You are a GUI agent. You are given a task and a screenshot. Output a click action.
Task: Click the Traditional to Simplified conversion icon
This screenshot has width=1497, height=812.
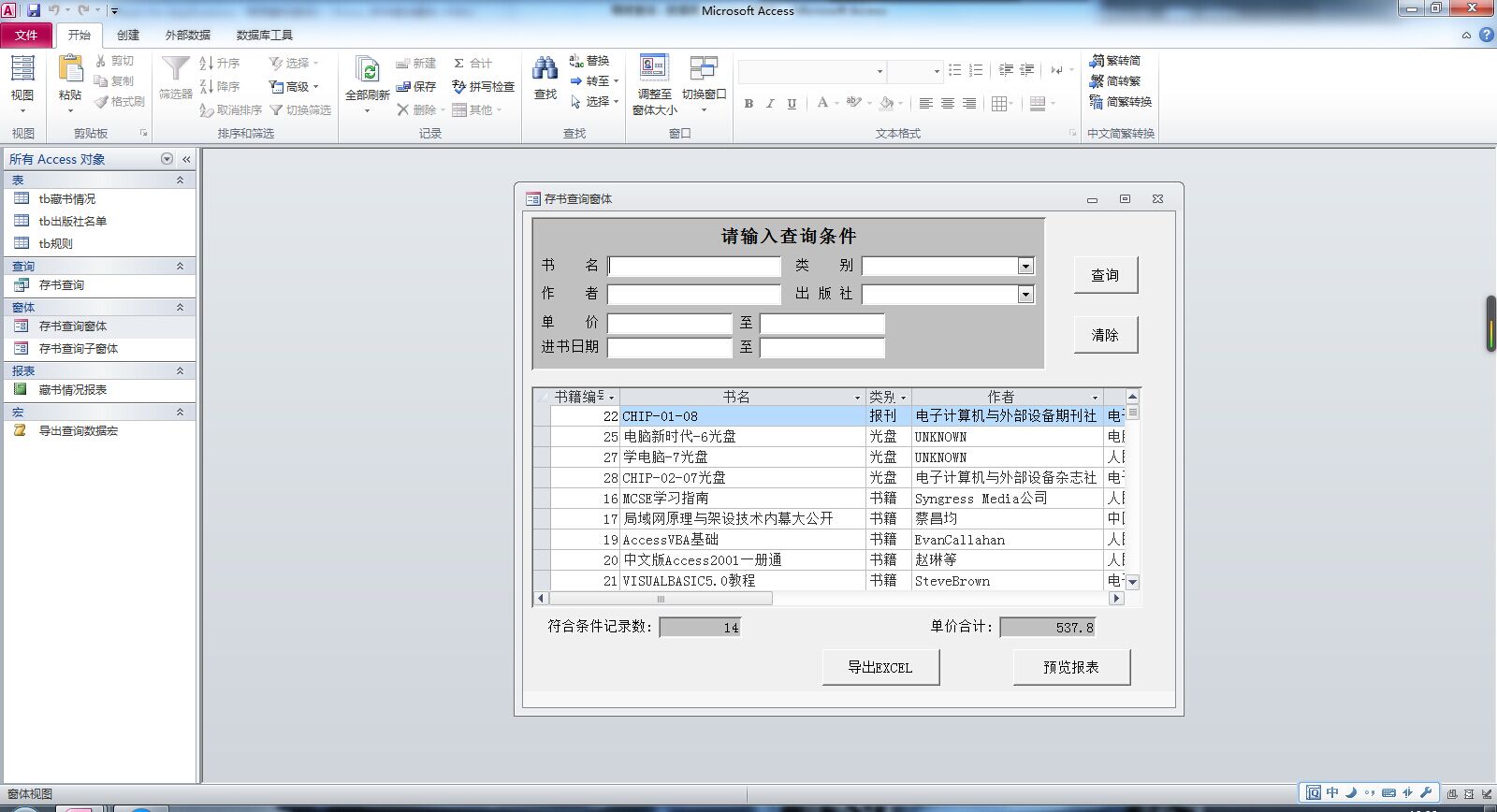click(x=1097, y=61)
